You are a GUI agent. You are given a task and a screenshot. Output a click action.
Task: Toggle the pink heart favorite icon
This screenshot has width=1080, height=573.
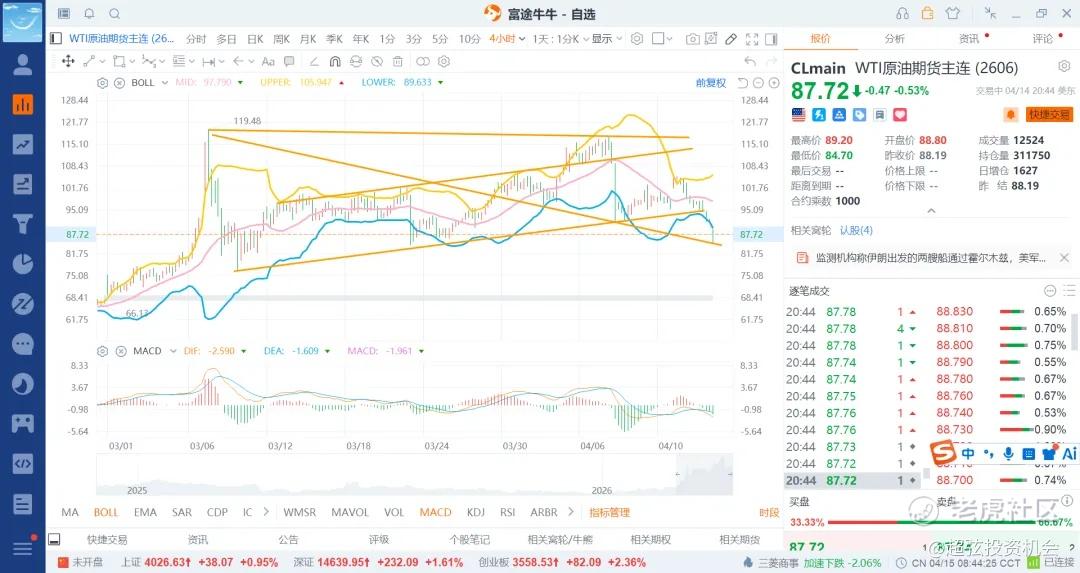(x=900, y=114)
